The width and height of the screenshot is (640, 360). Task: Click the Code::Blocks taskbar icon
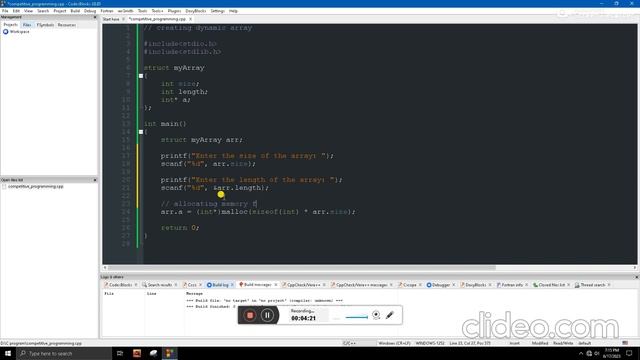(x=170, y=353)
